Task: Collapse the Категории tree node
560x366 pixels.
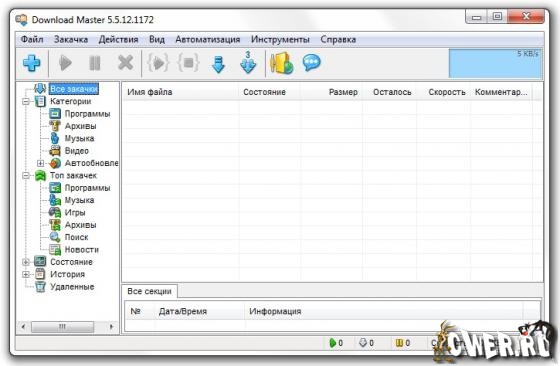Action: point(26,101)
